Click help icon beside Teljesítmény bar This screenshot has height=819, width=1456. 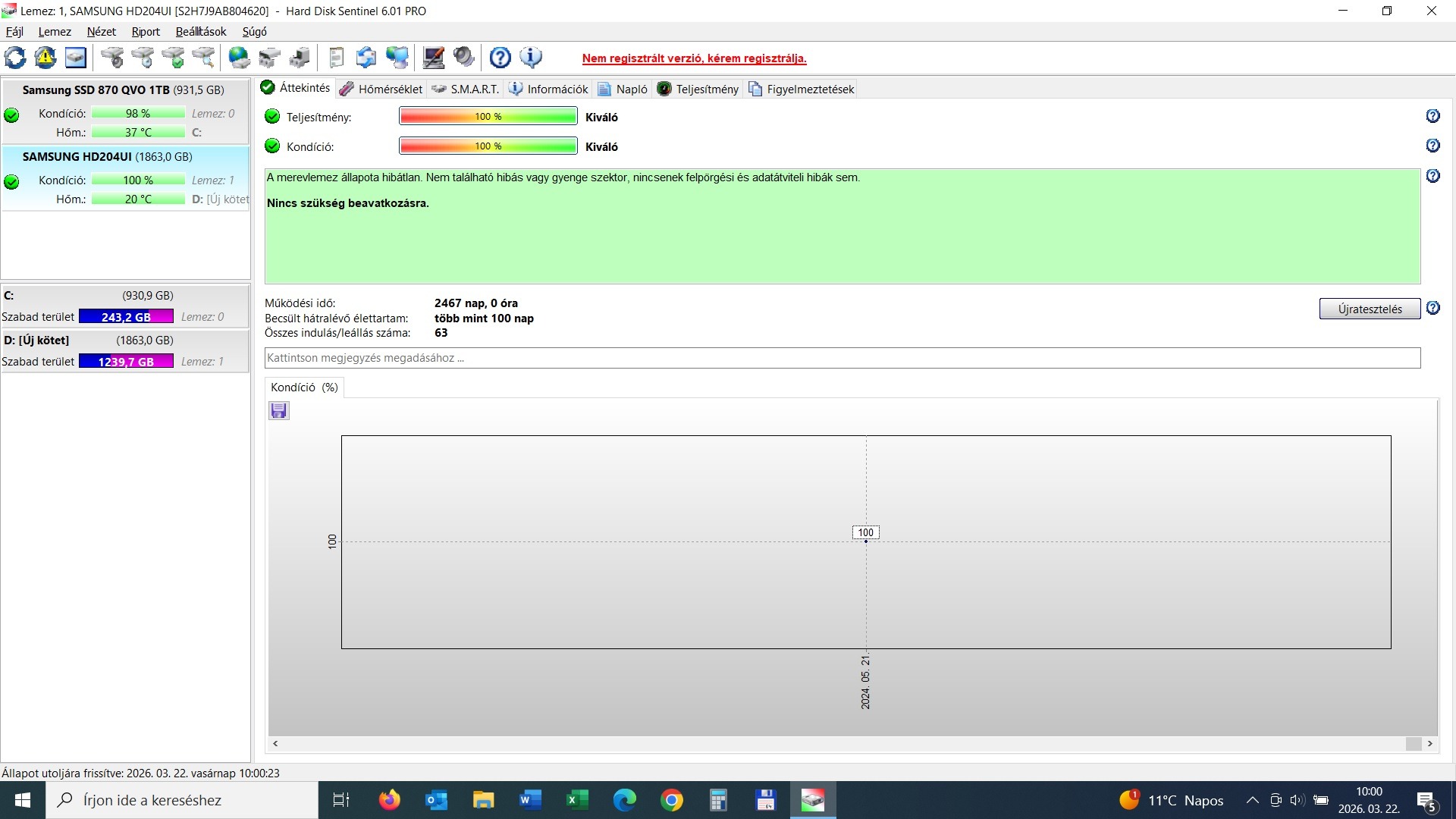point(1432,116)
